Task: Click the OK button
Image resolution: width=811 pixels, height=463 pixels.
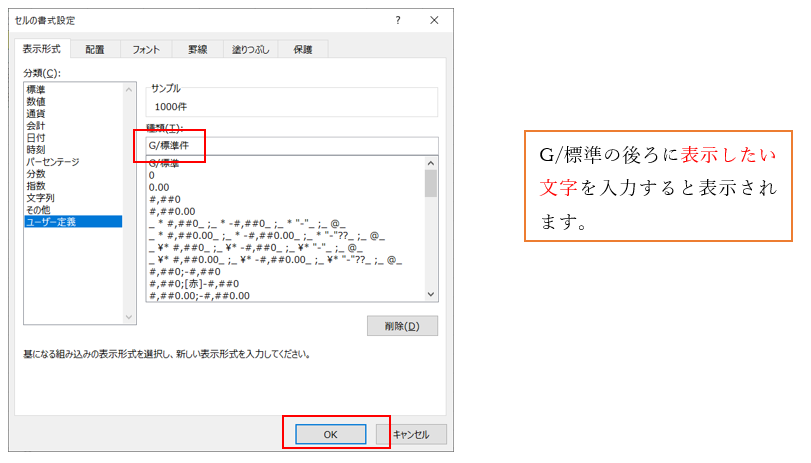Action: (331, 434)
